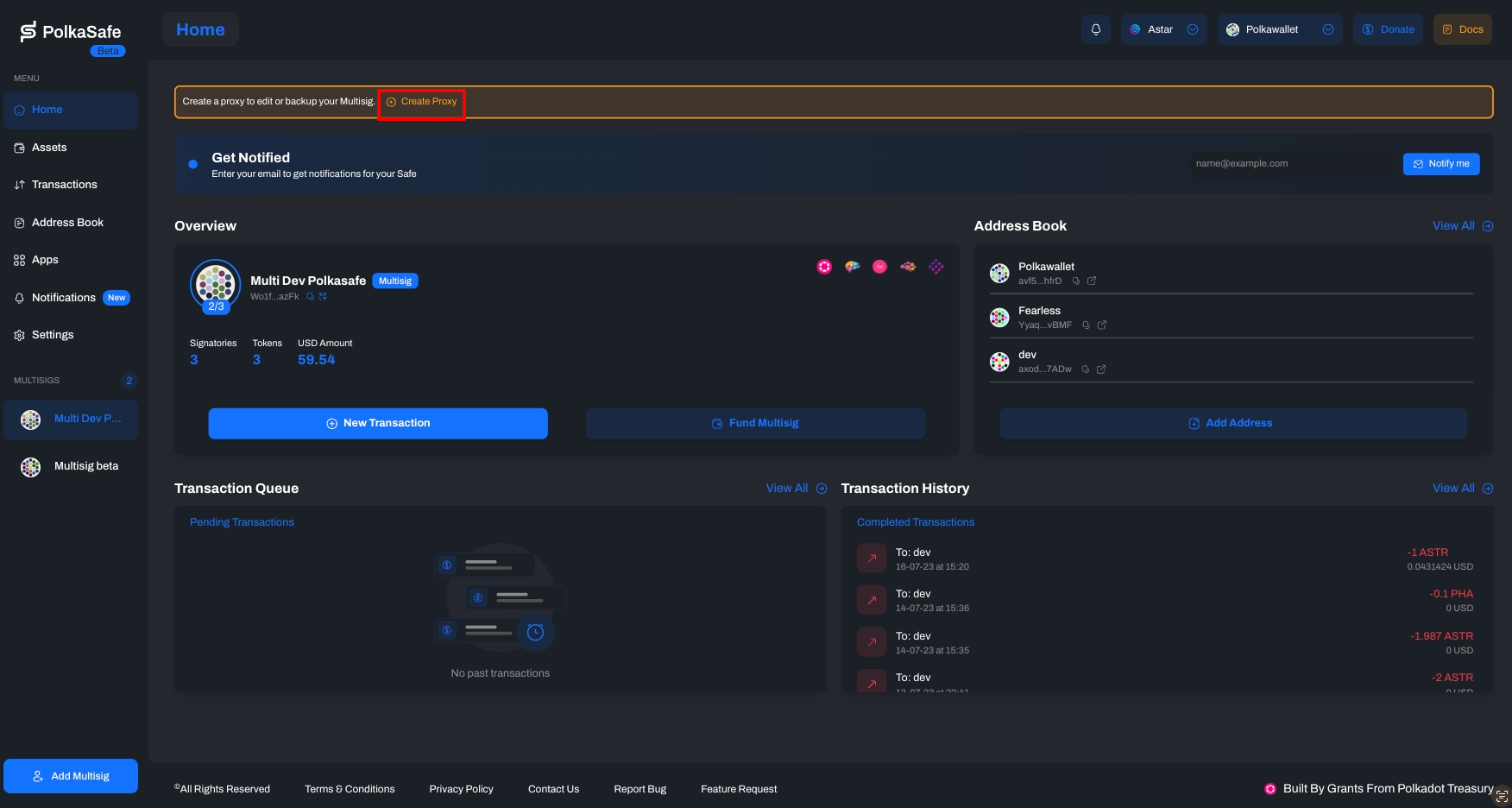Image resolution: width=1512 pixels, height=808 pixels.
Task: Go to Transactions in the sidebar
Action: [64, 185]
